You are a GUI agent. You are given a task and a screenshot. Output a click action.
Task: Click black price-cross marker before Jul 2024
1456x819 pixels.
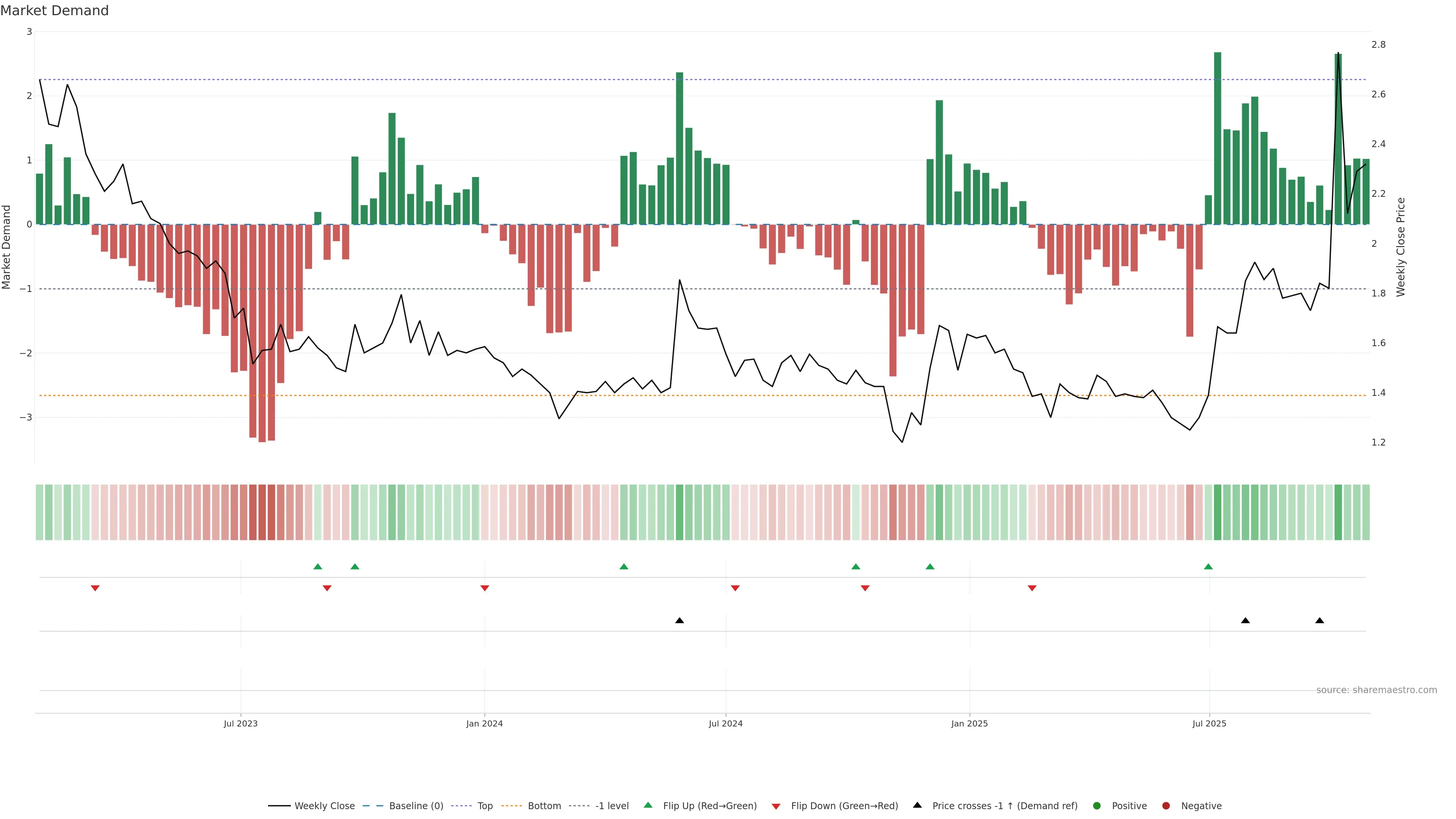[x=679, y=621]
